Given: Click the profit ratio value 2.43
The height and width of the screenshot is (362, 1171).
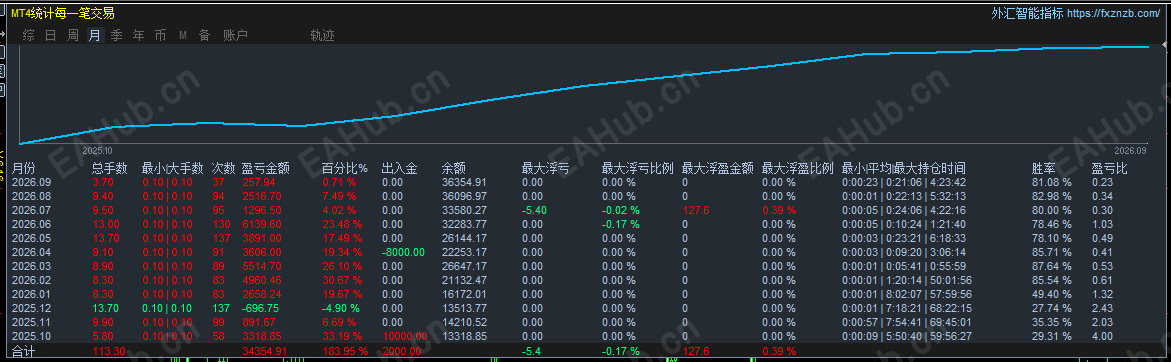Looking at the screenshot, I should [1102, 308].
